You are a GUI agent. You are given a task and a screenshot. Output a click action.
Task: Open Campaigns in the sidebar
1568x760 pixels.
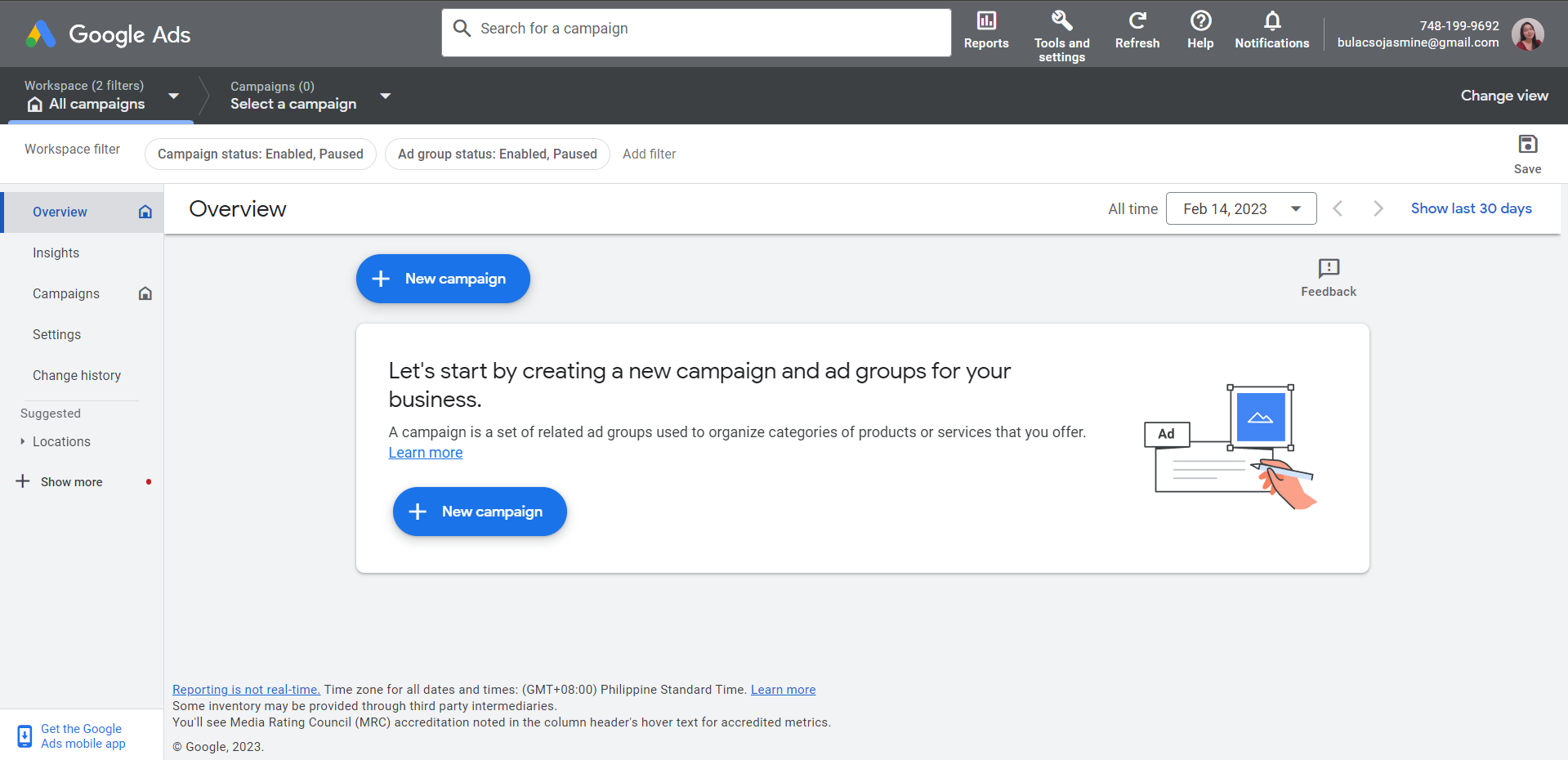[82, 293]
